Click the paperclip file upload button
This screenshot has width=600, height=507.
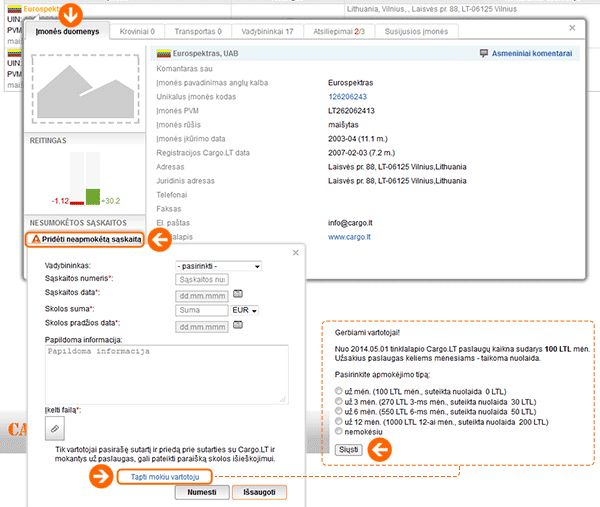[x=55, y=429]
